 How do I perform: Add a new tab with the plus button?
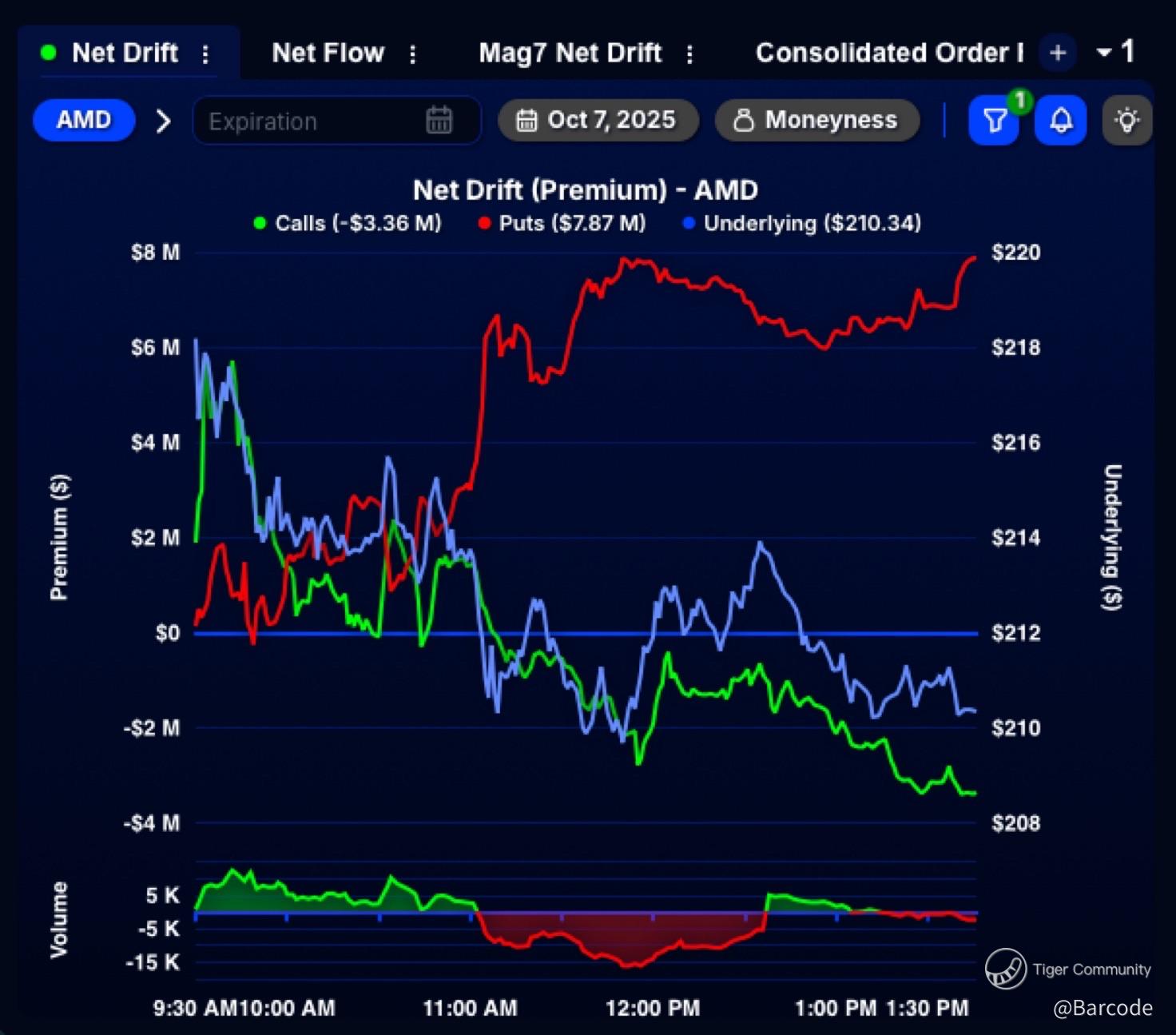click(x=1058, y=53)
